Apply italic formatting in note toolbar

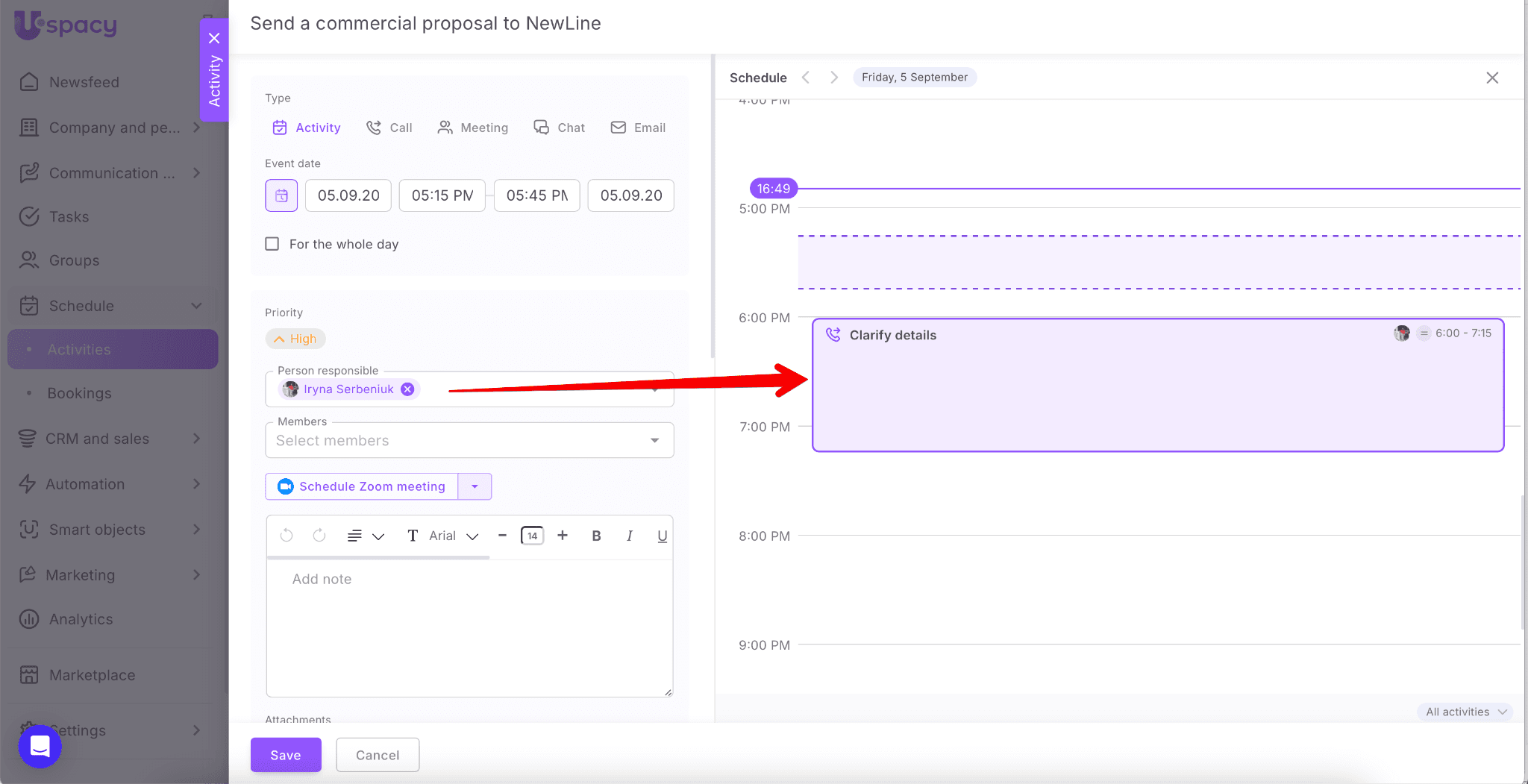pyautogui.click(x=629, y=536)
